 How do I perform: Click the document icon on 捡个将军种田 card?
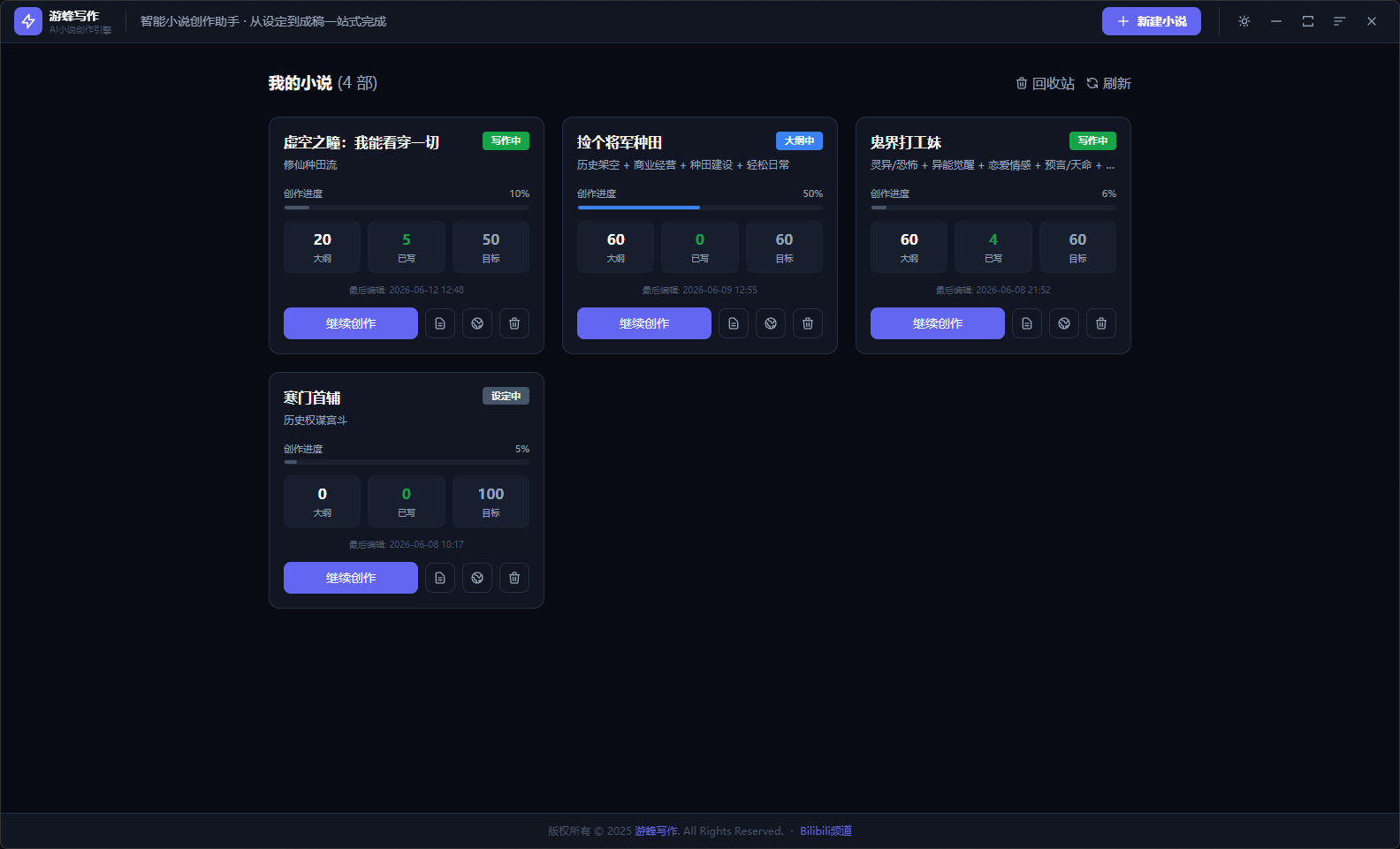[x=734, y=323]
